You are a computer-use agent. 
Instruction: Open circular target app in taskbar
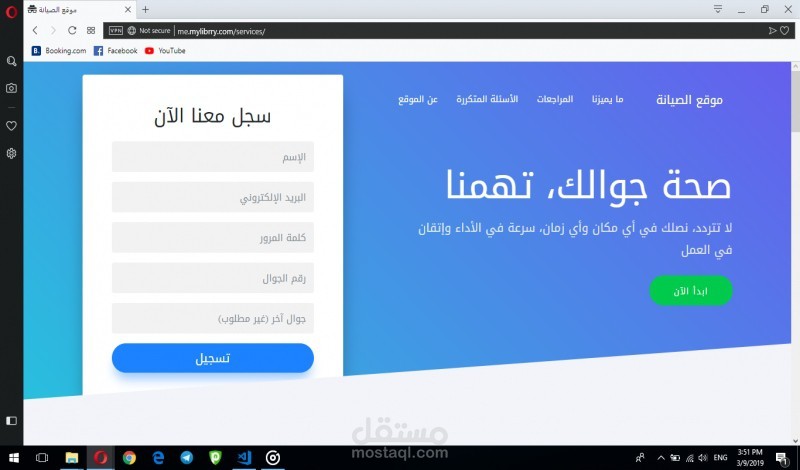tap(273, 458)
